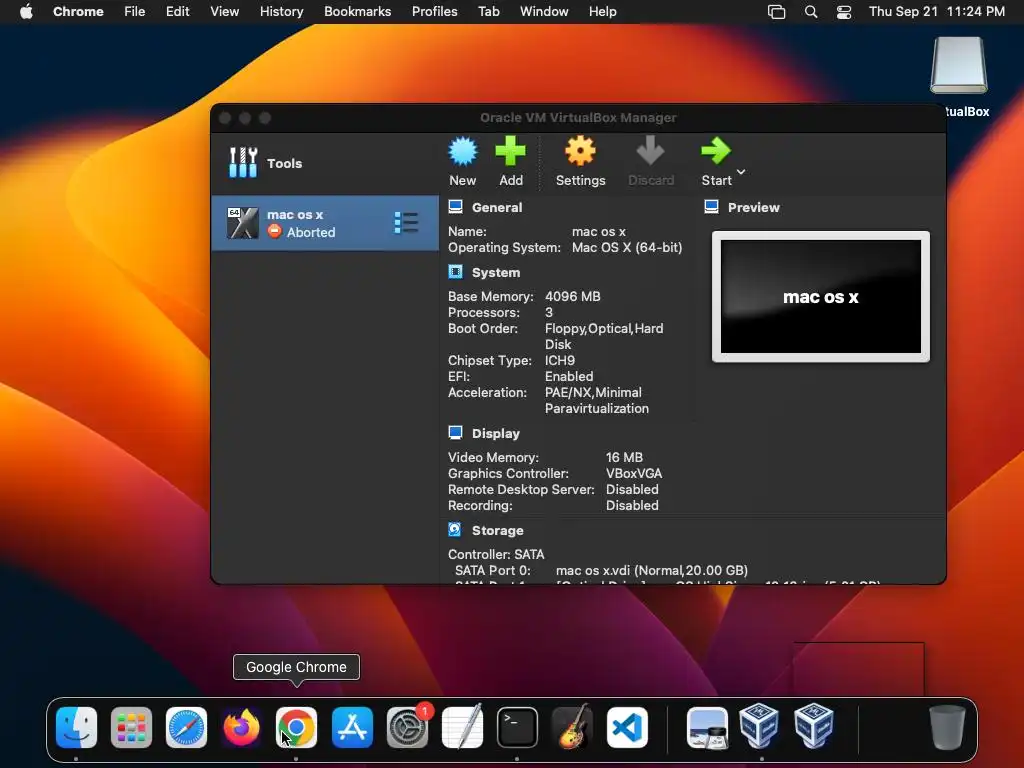
Task: Open Google Chrome from the Dock
Action: click(296, 727)
